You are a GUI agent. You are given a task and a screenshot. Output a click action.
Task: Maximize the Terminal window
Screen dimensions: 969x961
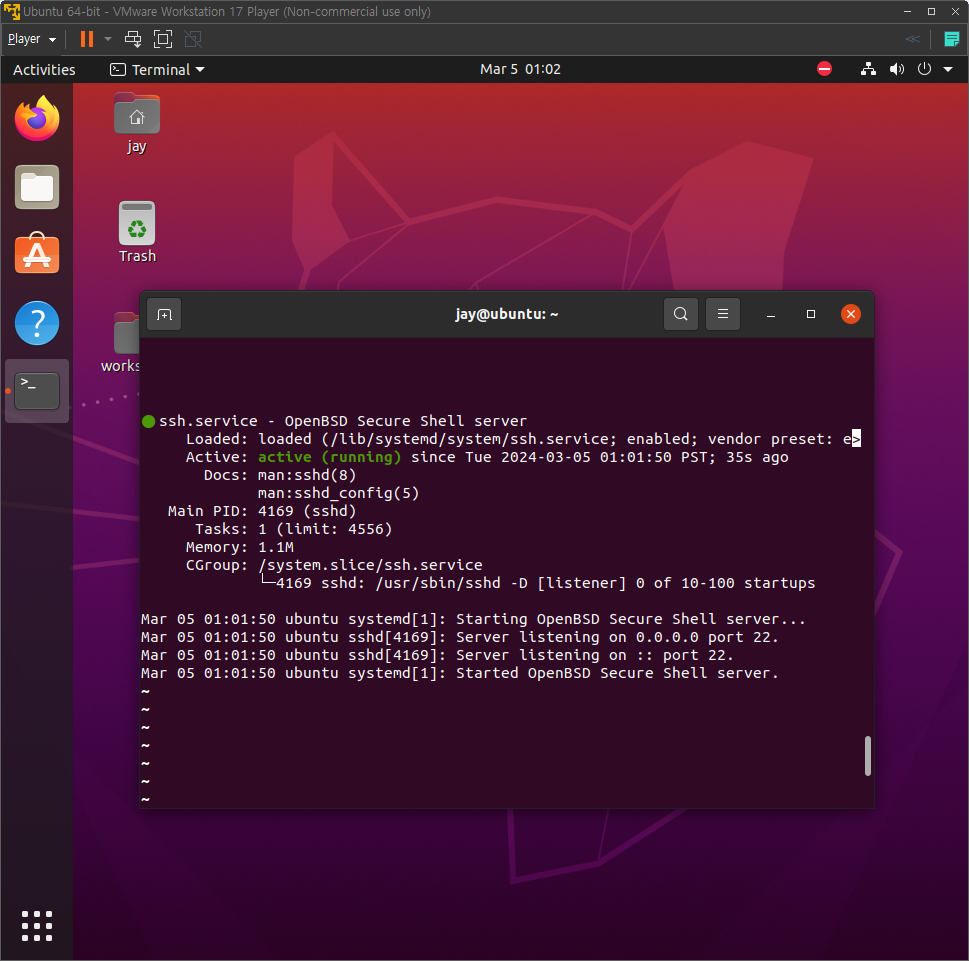click(x=811, y=314)
